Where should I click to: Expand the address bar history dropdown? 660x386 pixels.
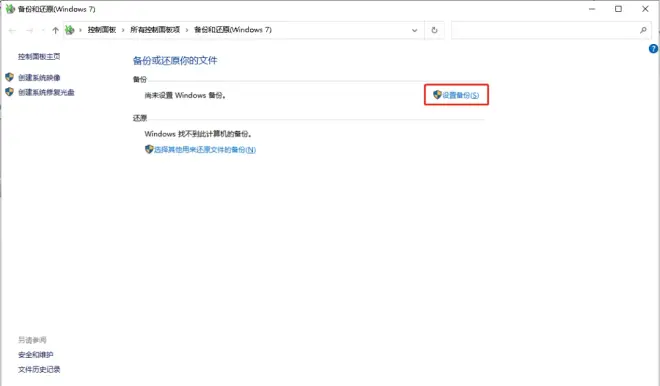415,30
